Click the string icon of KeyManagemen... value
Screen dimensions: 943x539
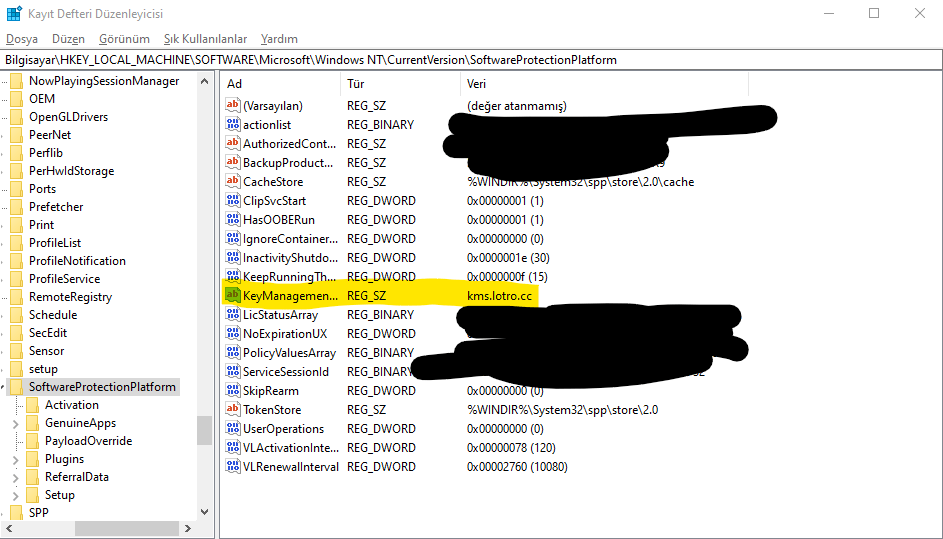233,295
